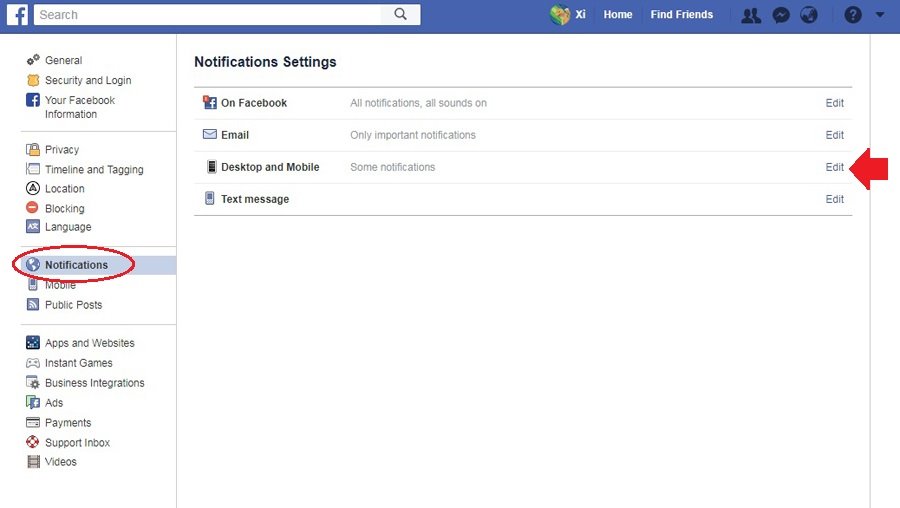
Task: Click the search magnifier button
Action: click(x=400, y=14)
